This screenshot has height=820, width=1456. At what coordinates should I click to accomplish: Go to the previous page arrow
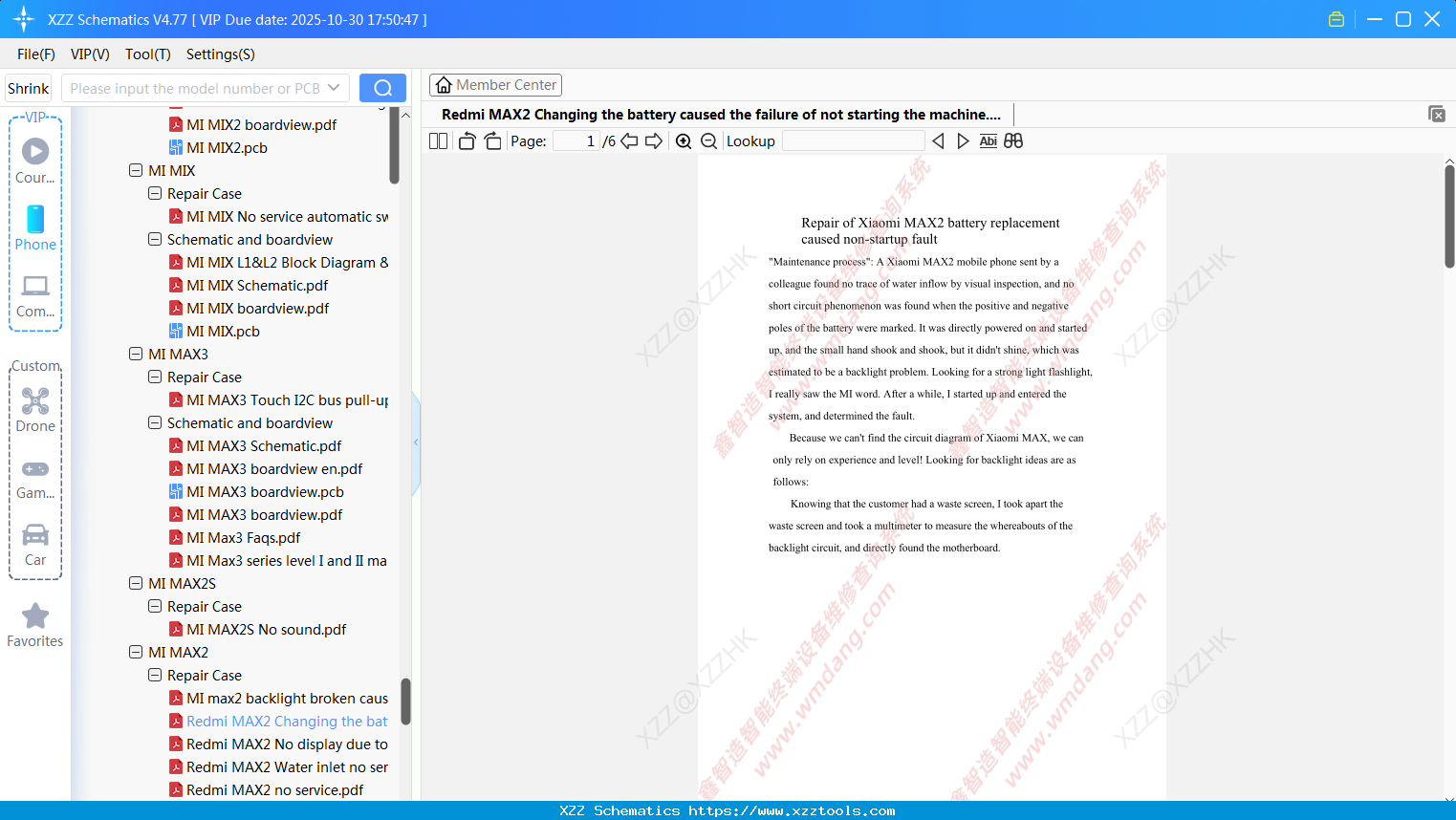pyautogui.click(x=629, y=140)
